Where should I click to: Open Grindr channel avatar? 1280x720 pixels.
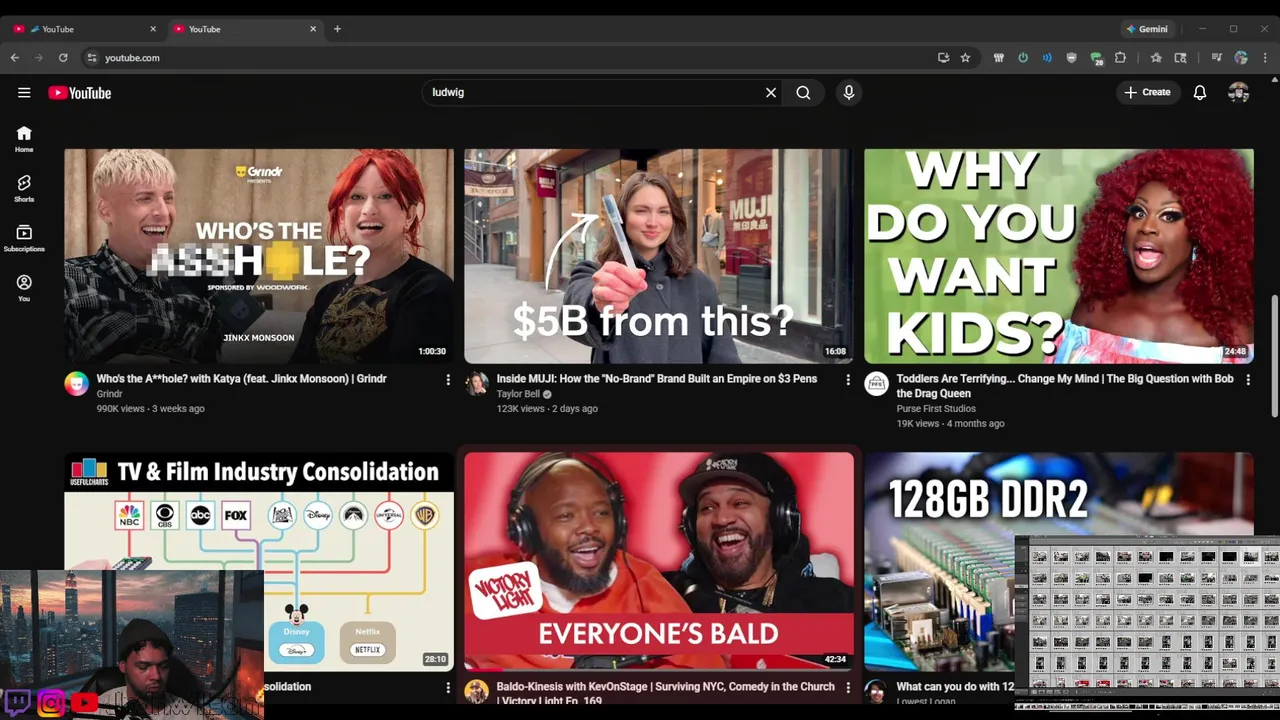point(77,383)
